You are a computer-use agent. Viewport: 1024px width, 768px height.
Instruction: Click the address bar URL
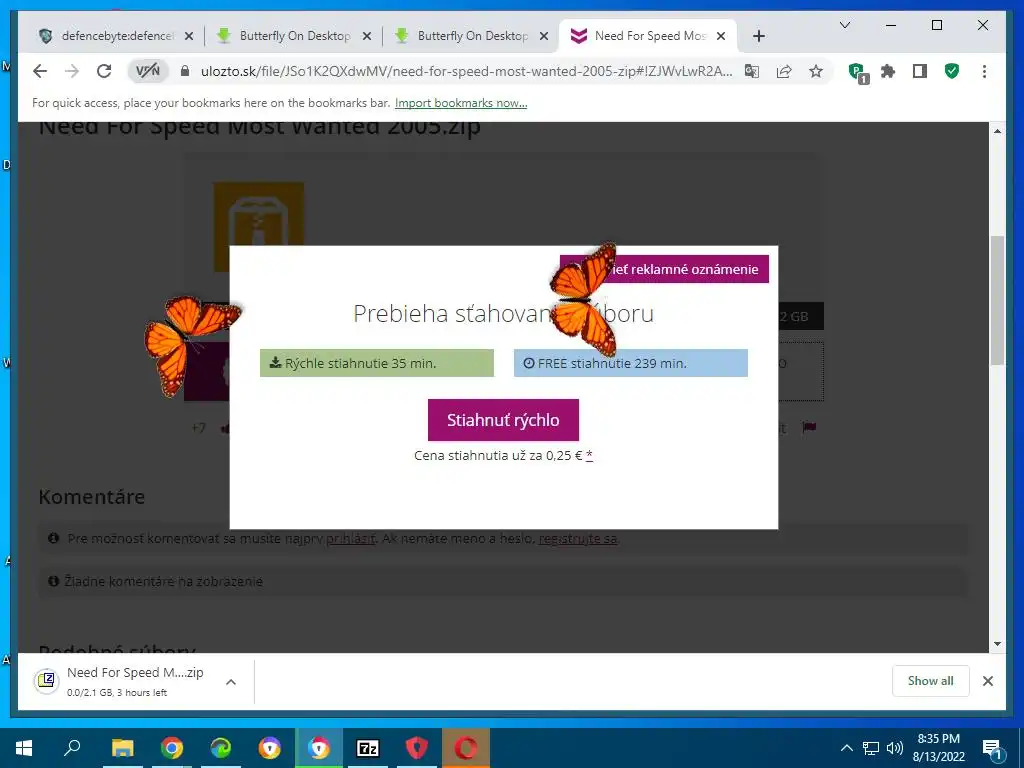pyautogui.click(x=466, y=71)
